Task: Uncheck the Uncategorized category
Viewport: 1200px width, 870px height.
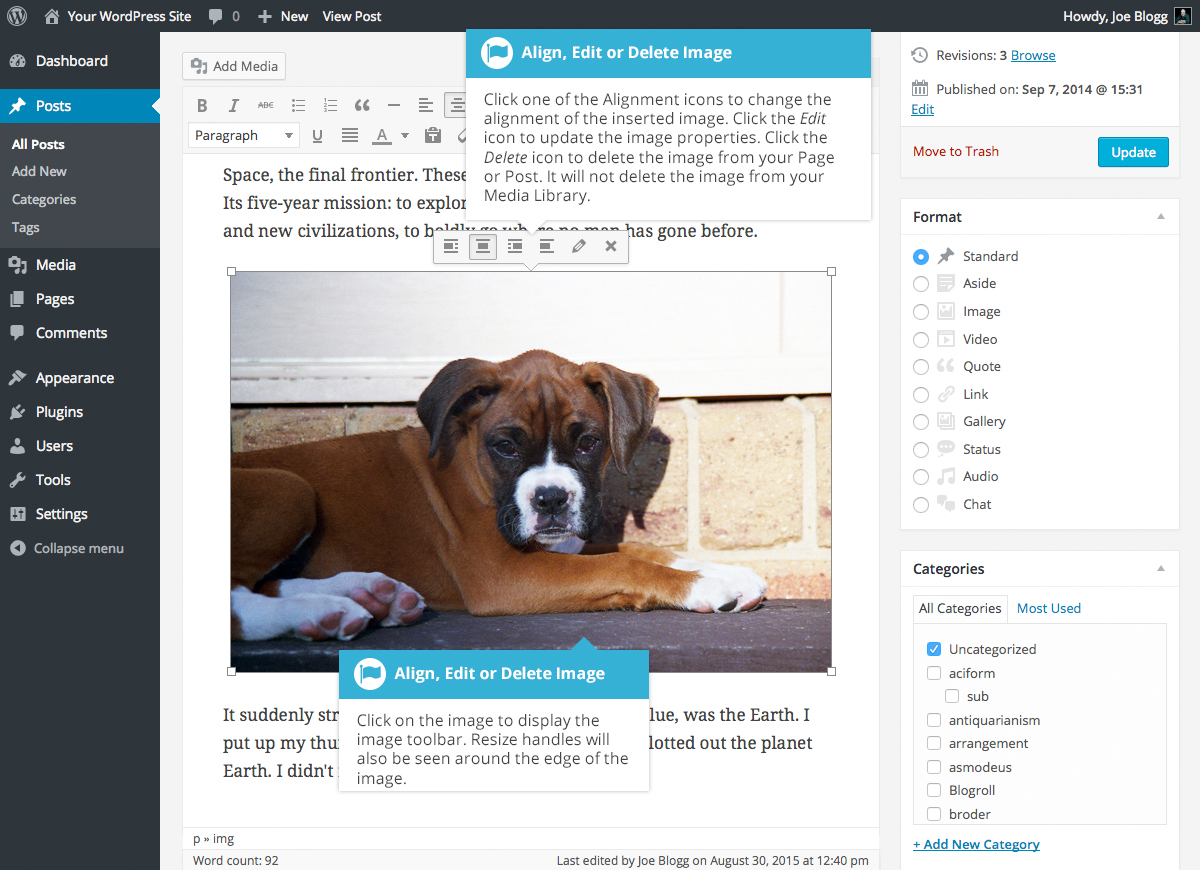Action: pos(934,649)
